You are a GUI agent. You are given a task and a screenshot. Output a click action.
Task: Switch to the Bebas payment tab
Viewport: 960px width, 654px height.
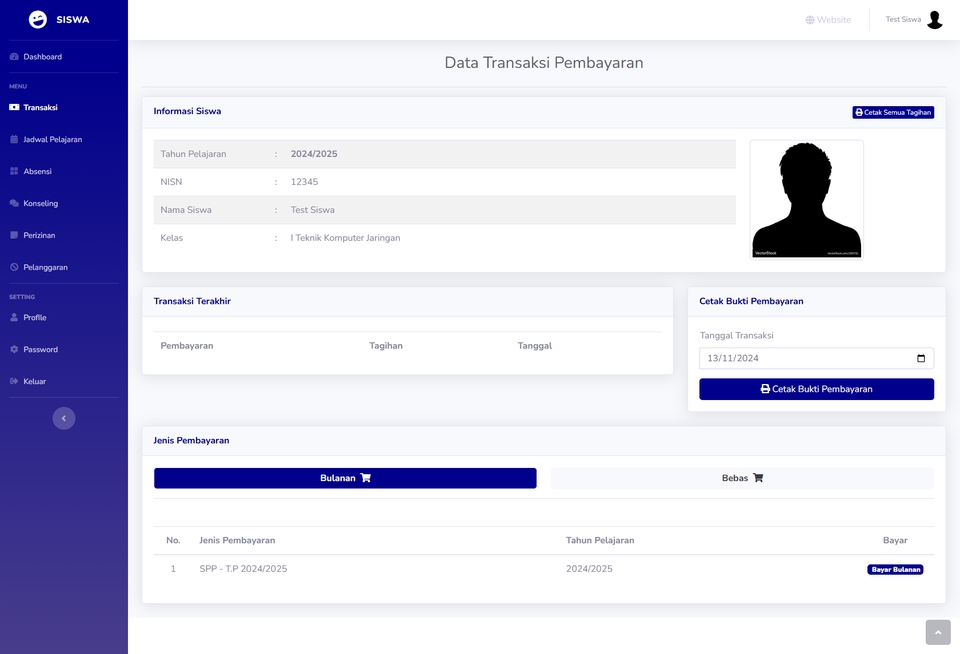(742, 478)
